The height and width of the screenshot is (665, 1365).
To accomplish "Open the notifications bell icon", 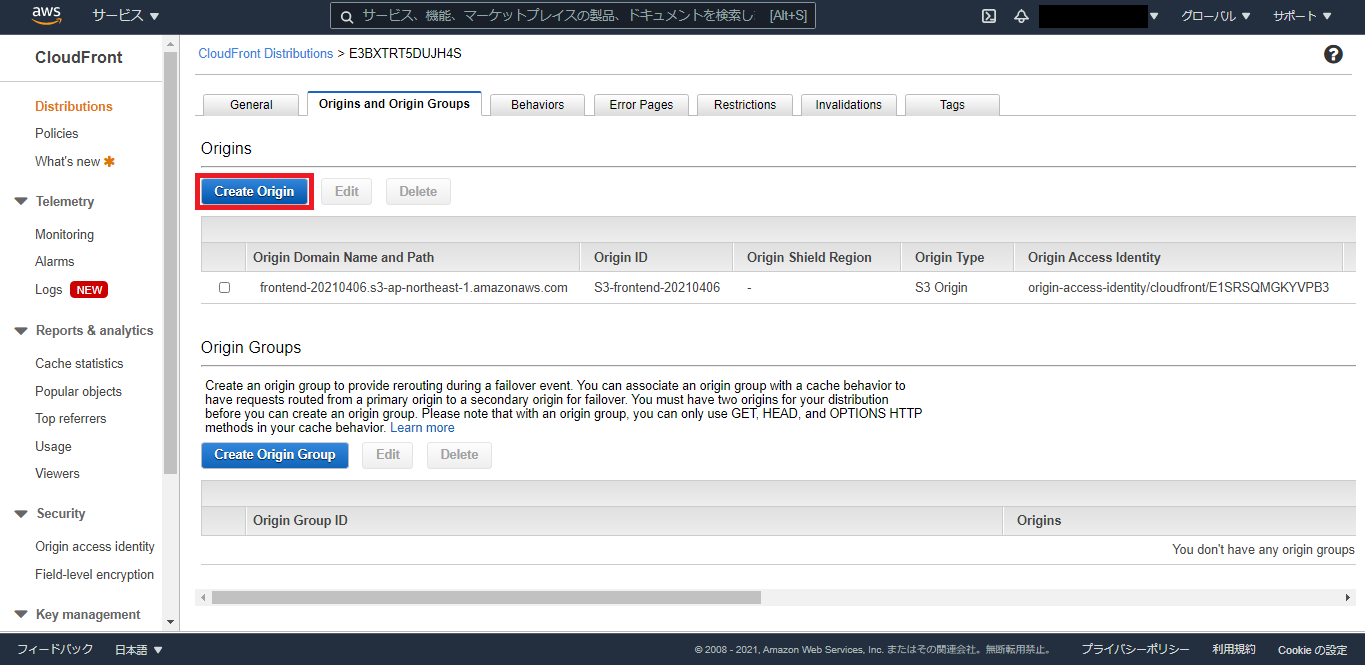I will (1021, 16).
